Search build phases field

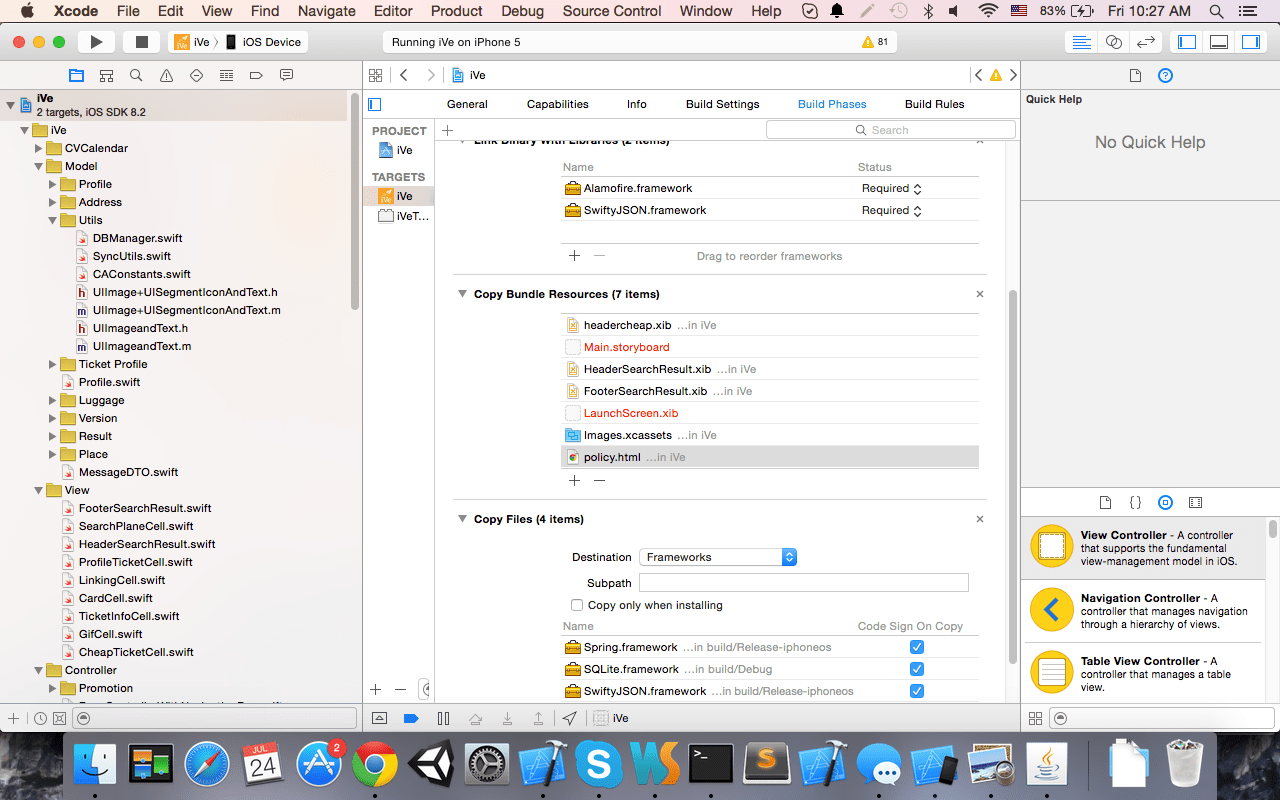coord(891,130)
